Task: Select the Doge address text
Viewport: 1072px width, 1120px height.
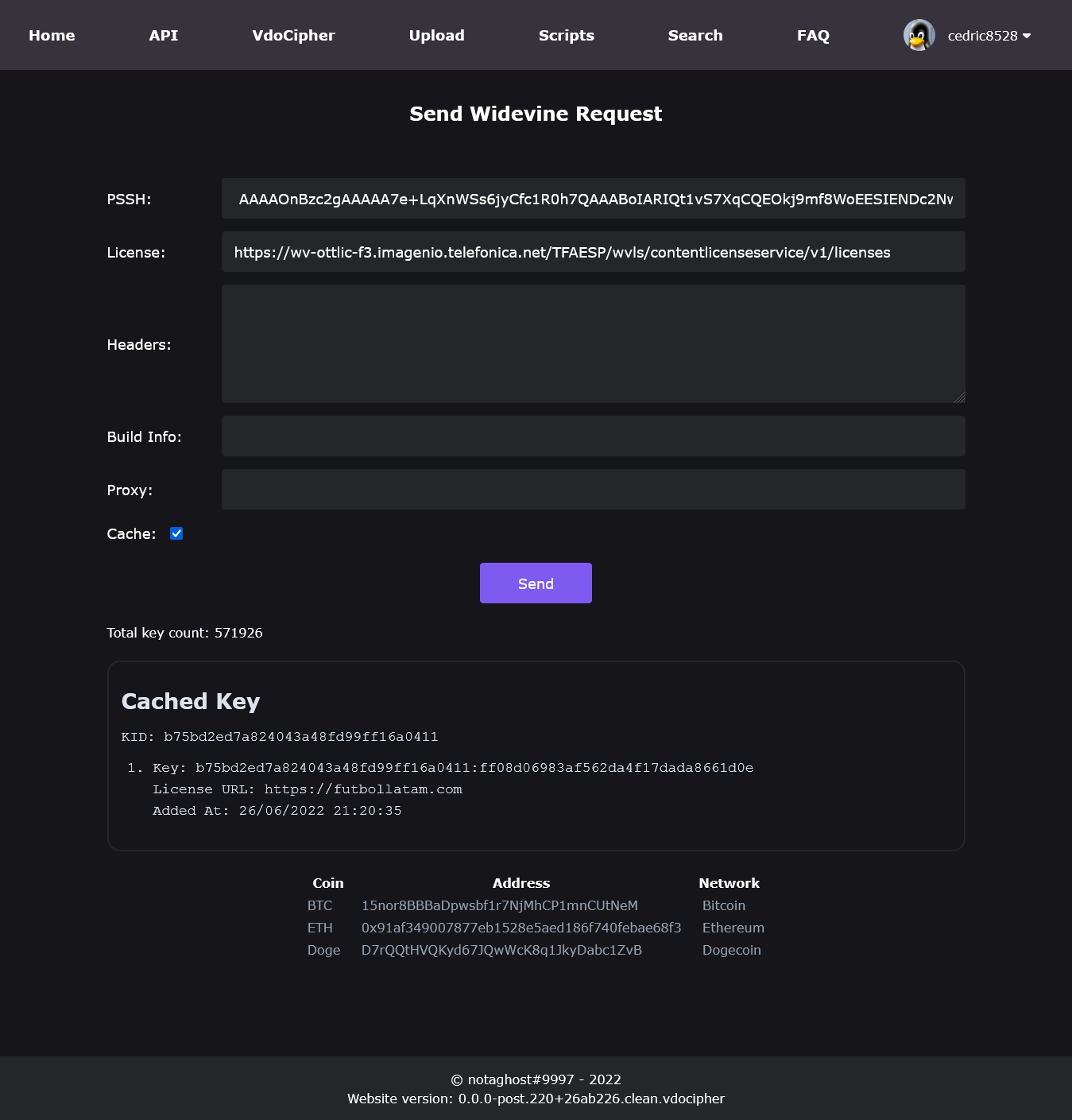Action: click(x=501, y=950)
